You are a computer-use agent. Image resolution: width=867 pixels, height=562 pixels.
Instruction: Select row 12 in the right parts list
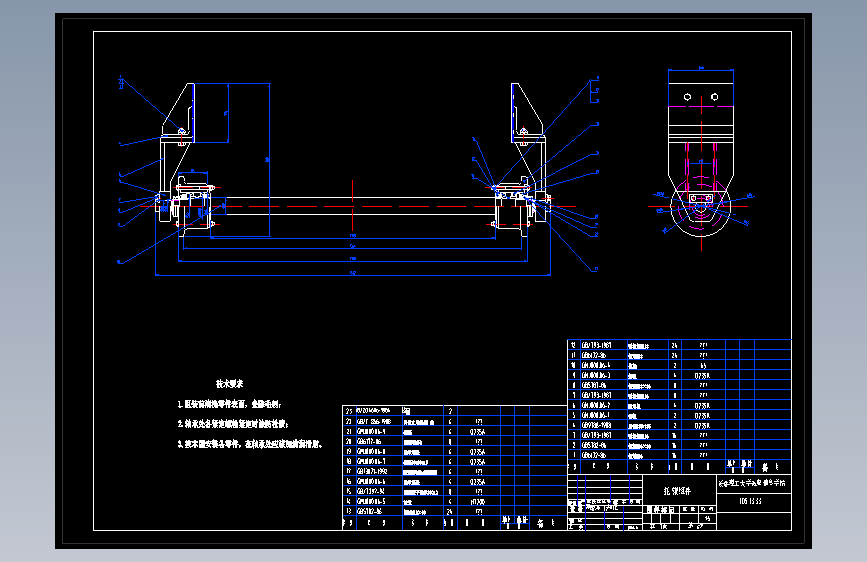pyautogui.click(x=680, y=345)
